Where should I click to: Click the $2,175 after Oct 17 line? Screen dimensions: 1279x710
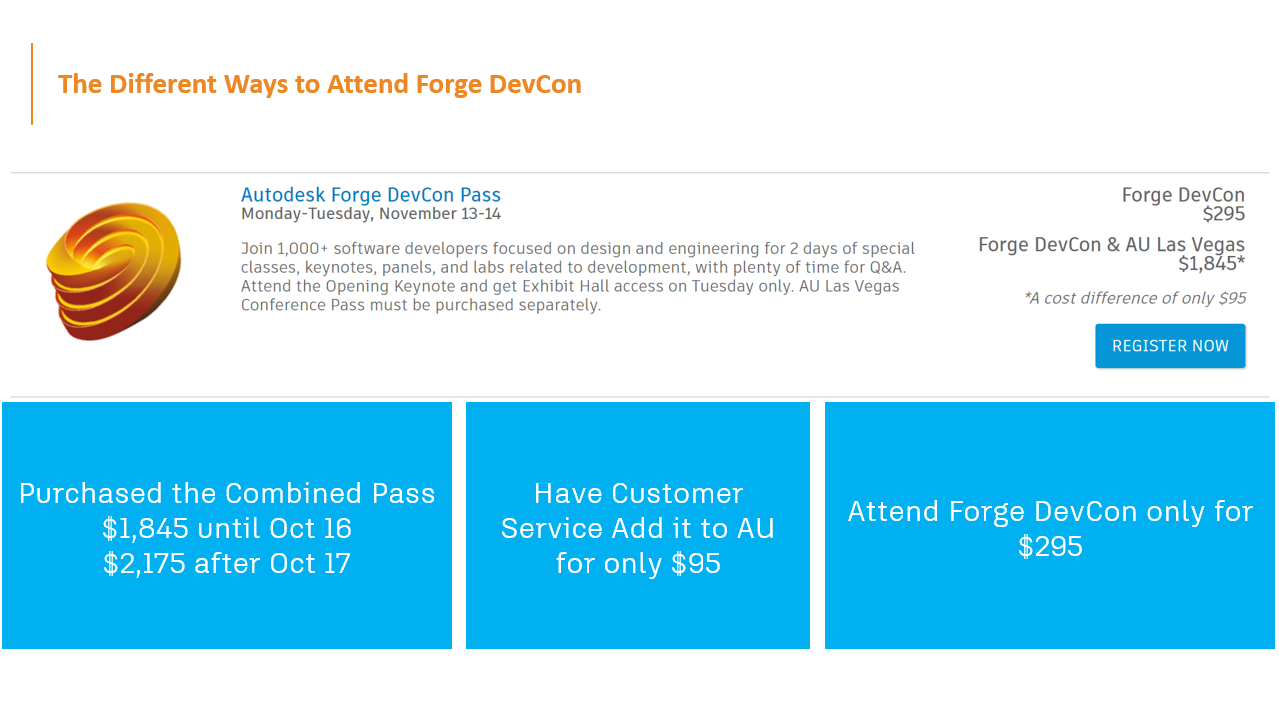click(227, 563)
